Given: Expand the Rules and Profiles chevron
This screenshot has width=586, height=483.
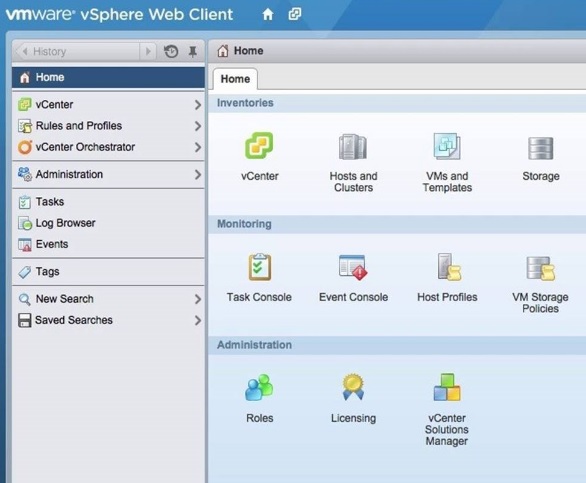Looking at the screenshot, I should [x=198, y=126].
